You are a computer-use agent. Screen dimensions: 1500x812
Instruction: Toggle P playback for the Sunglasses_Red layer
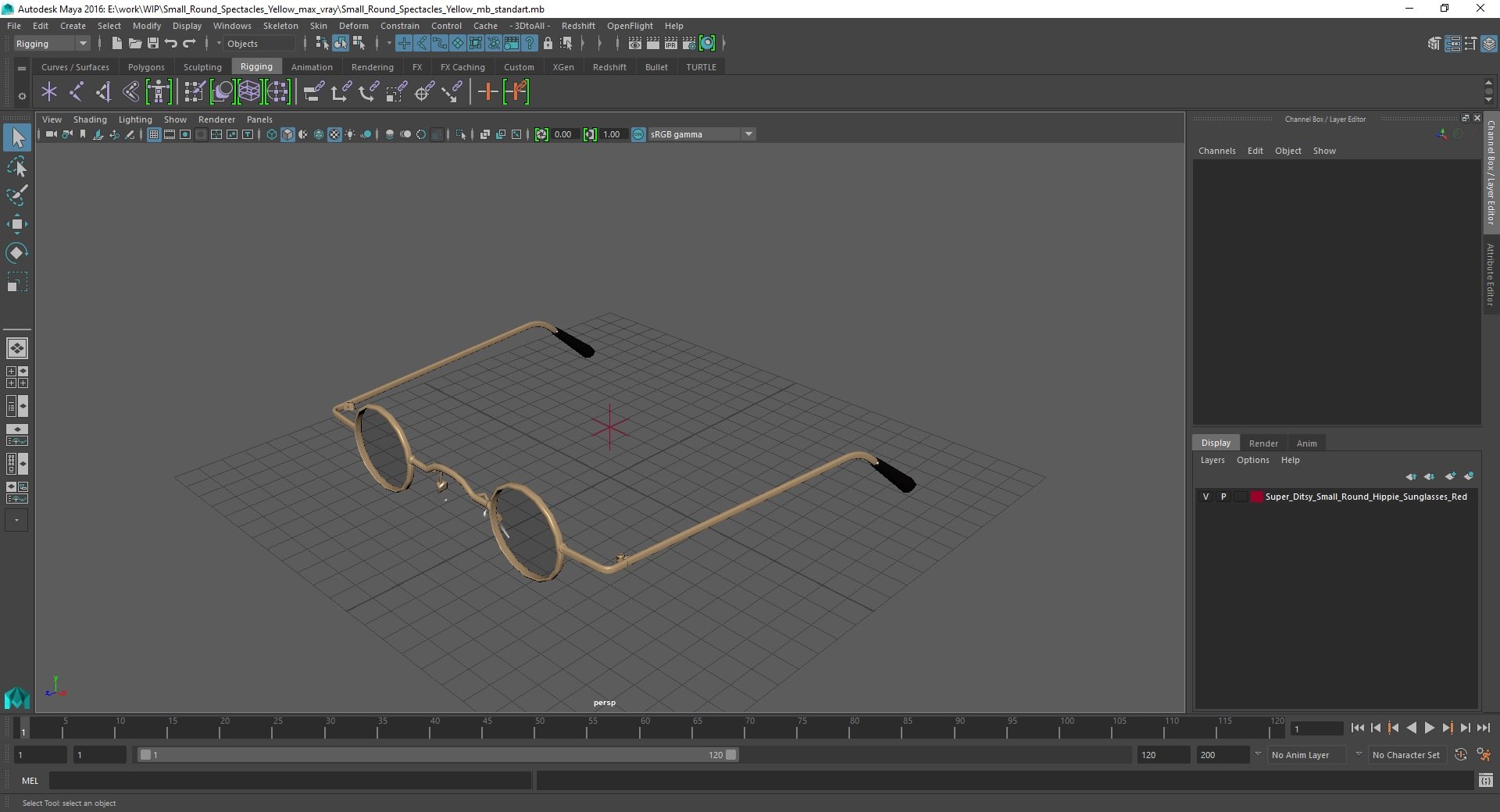pyautogui.click(x=1223, y=497)
